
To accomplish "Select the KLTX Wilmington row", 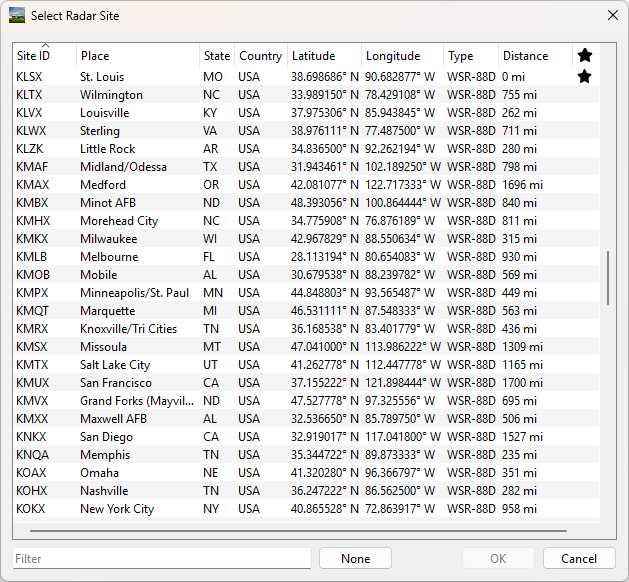I will tap(306, 95).
